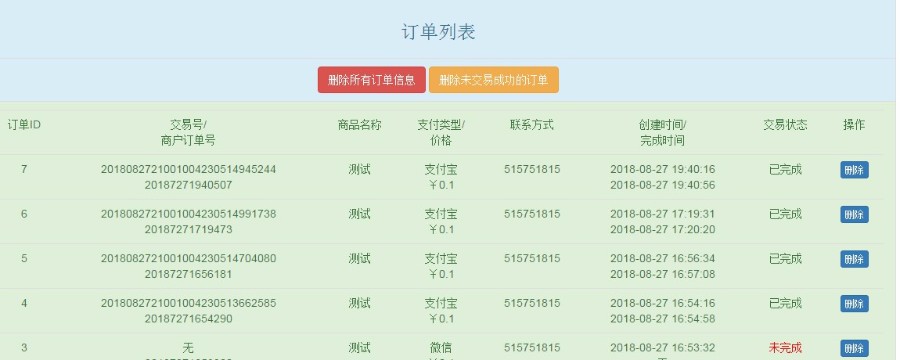Screen dimensions: 900x360
Task: Click the 订单列表 page title
Action: [438, 32]
